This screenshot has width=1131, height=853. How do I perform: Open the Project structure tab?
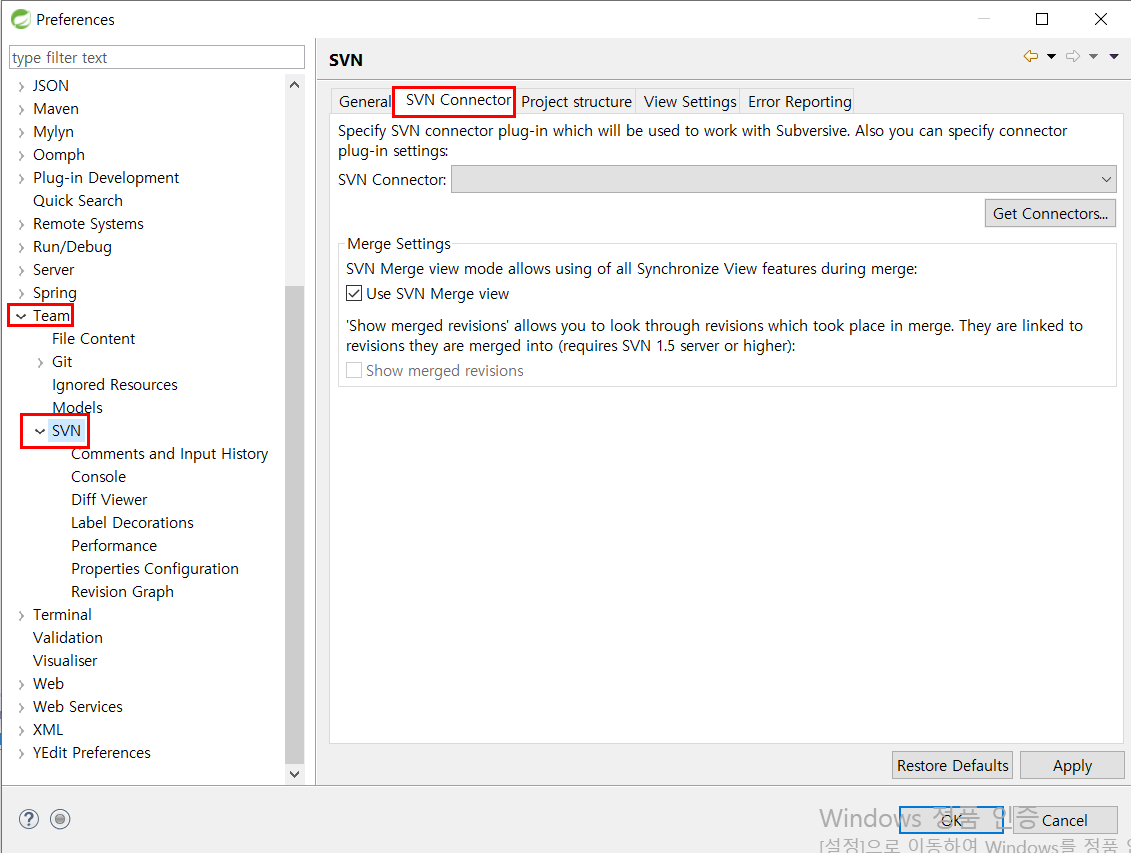[x=576, y=102]
